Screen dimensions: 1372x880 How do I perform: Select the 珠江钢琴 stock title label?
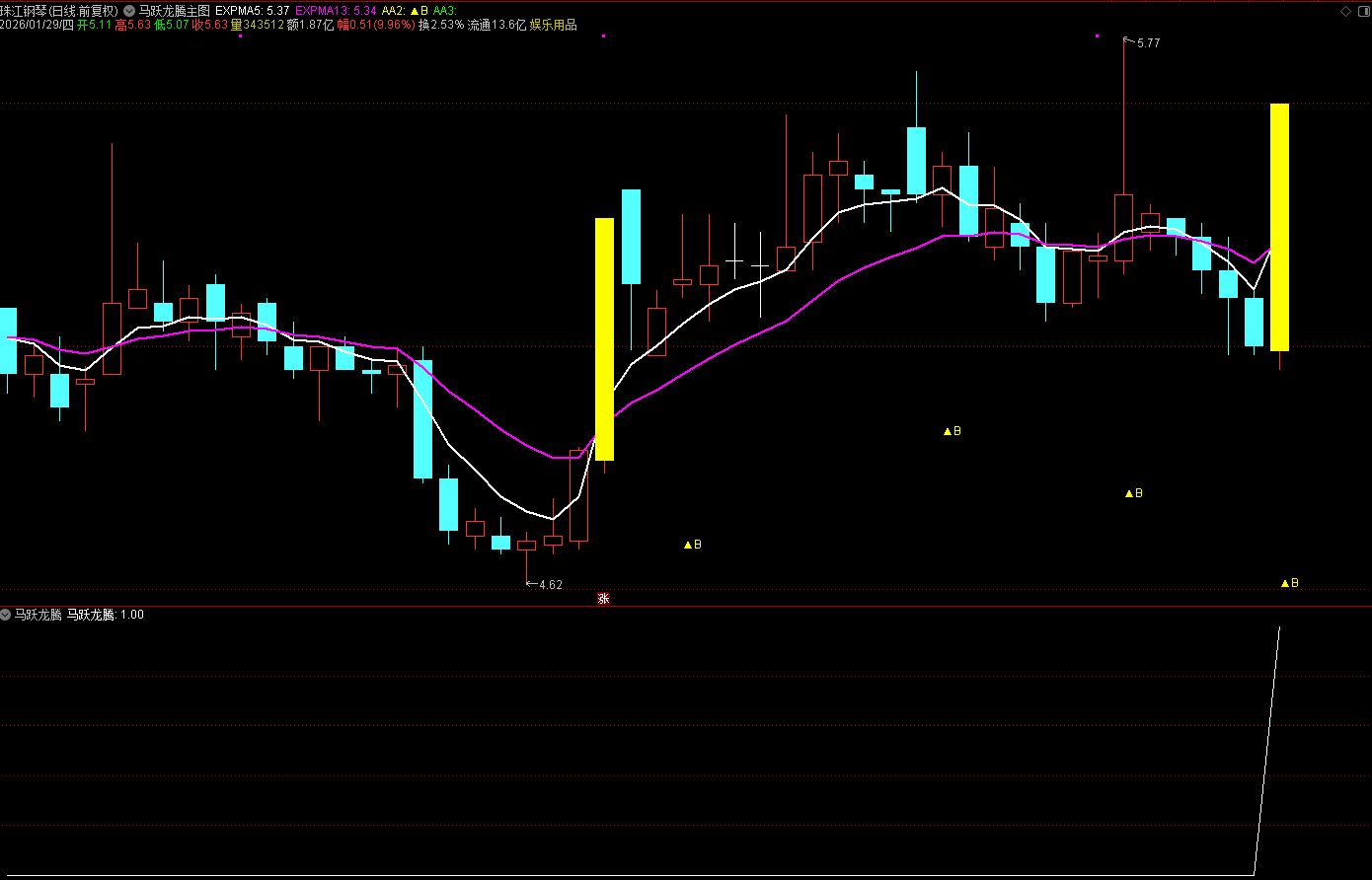(x=59, y=10)
